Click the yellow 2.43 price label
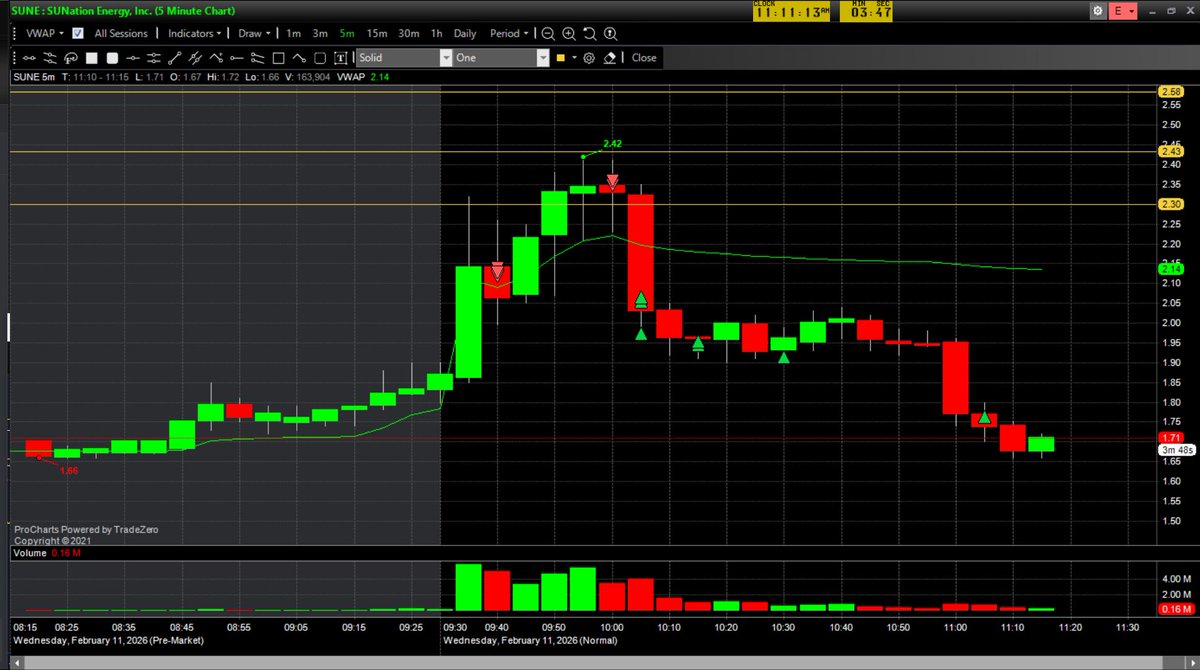Screen dimensions: 1200x670 [x=1170, y=151]
